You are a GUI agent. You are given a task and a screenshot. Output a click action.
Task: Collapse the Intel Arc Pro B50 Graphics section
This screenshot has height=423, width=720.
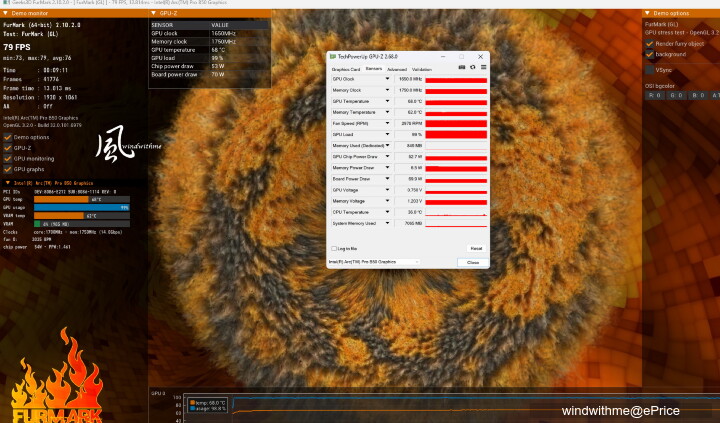pos(7,183)
